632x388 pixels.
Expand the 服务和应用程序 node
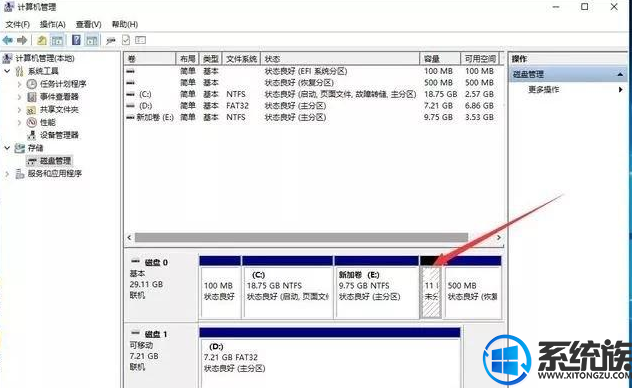coord(7,174)
